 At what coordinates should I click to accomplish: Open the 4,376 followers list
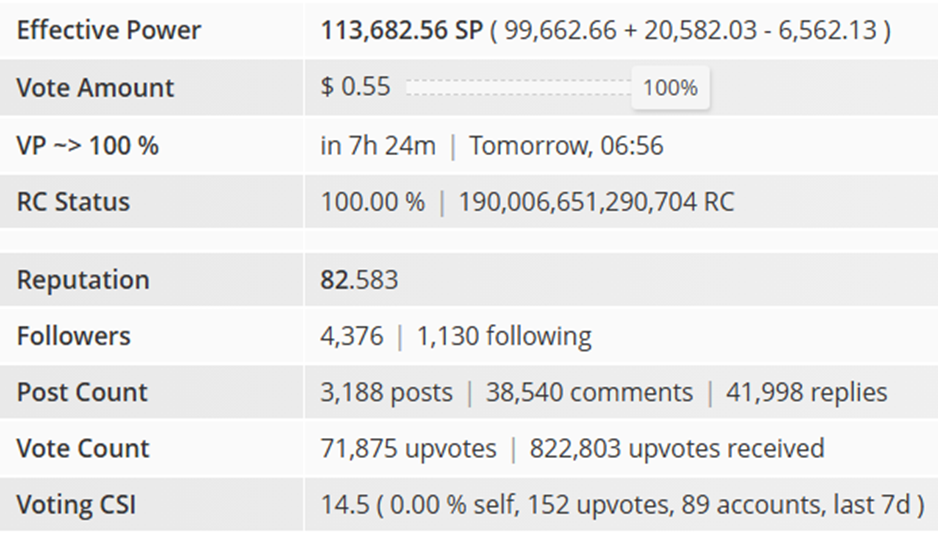pyautogui.click(x=351, y=336)
